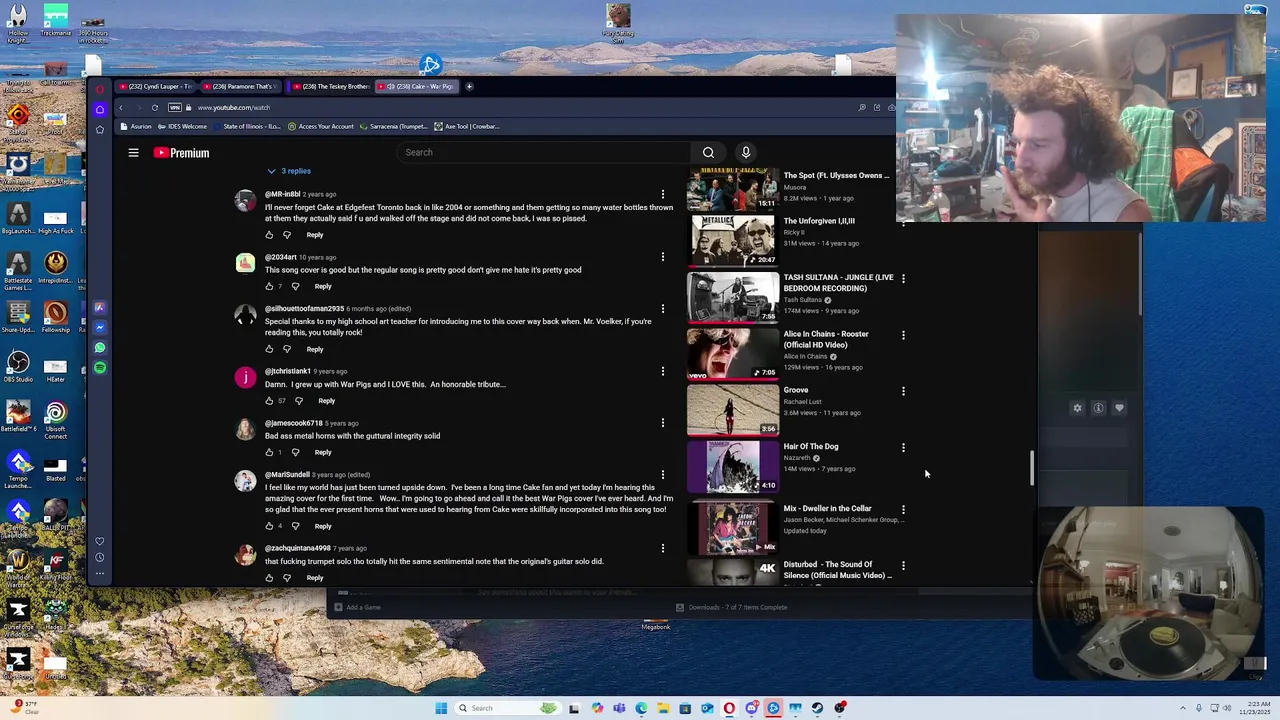The height and width of the screenshot is (720, 1280).
Task: Switch to The Teskey Brothers browser tab
Action: coord(330,86)
